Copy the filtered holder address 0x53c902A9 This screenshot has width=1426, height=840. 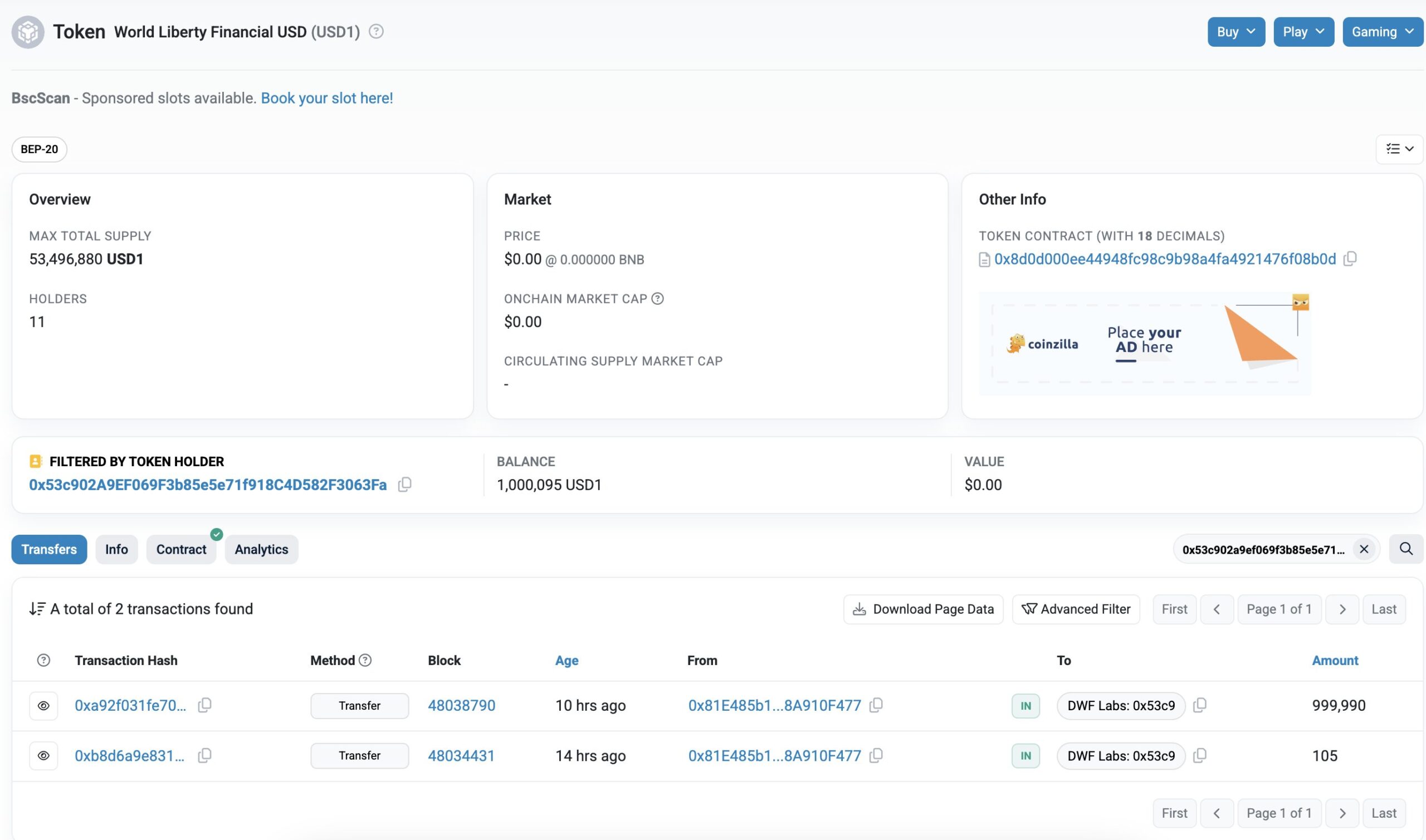(404, 485)
